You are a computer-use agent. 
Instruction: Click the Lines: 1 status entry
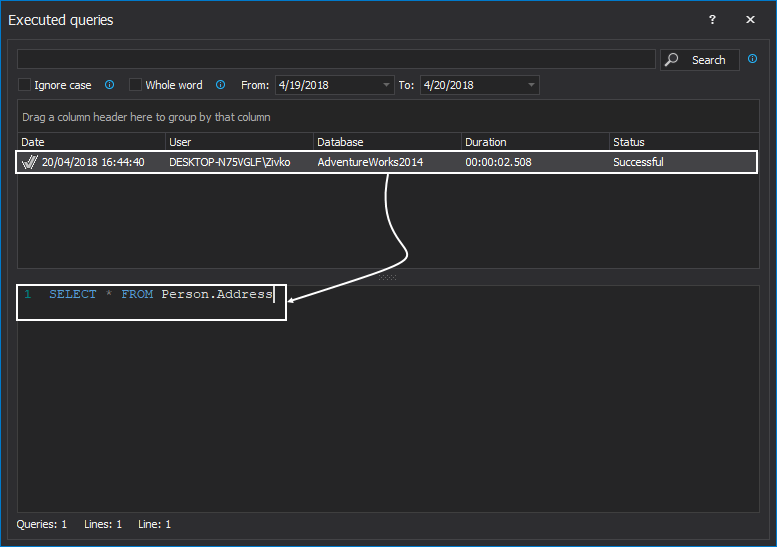click(103, 524)
